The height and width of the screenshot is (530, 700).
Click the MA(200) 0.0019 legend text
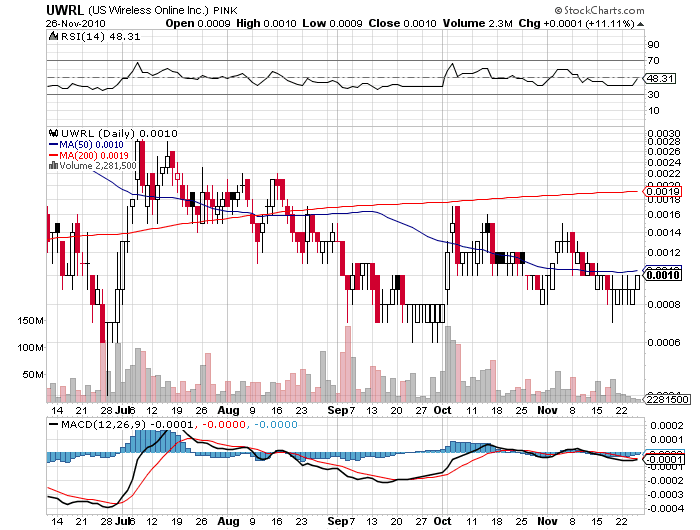94,155
